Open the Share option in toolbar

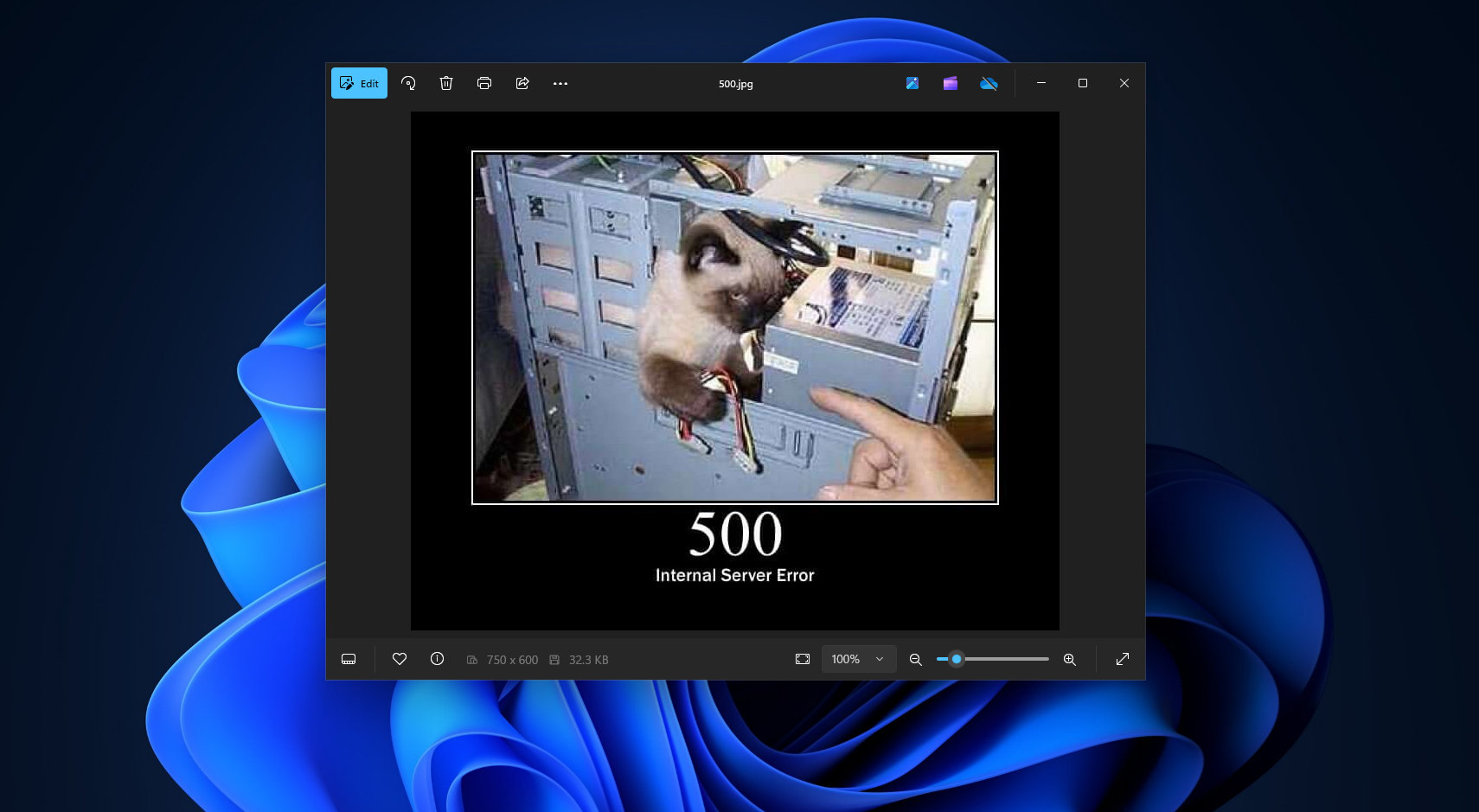pyautogui.click(x=522, y=83)
